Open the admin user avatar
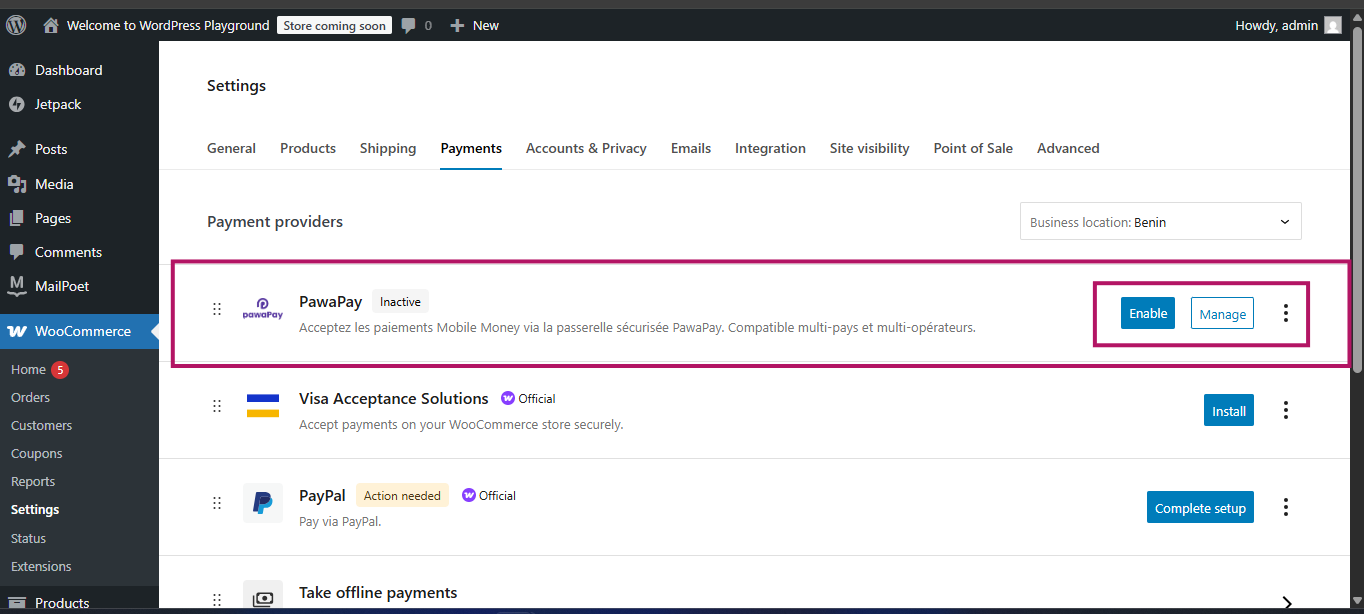 [x=1332, y=26]
